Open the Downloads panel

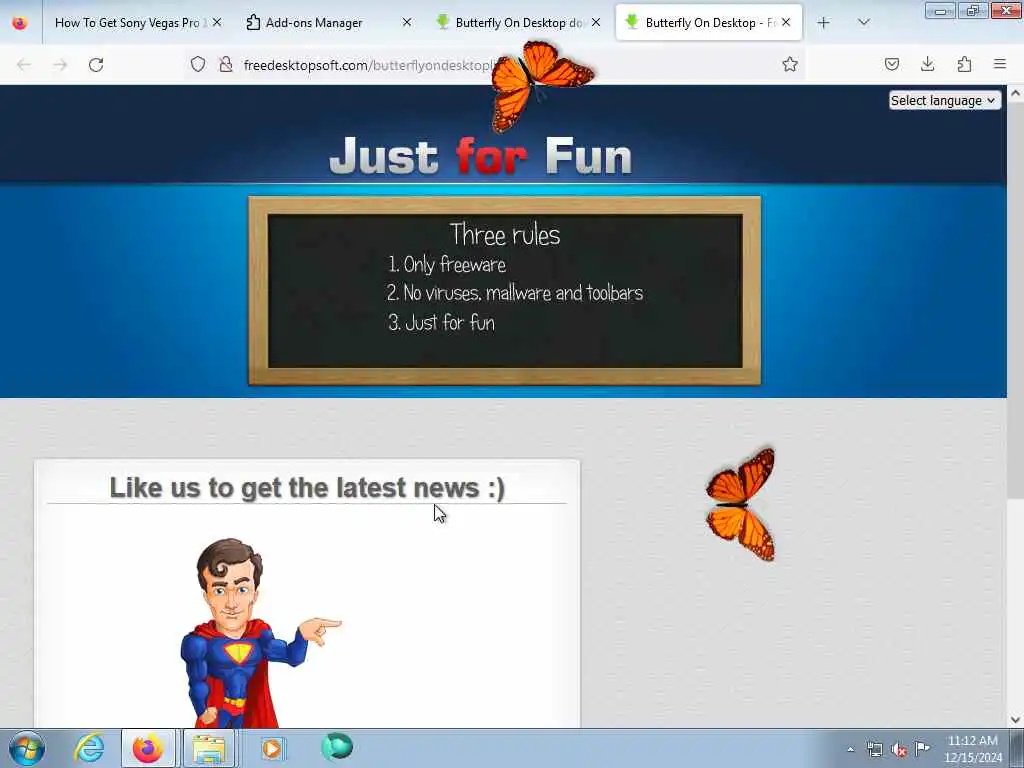[x=927, y=64]
